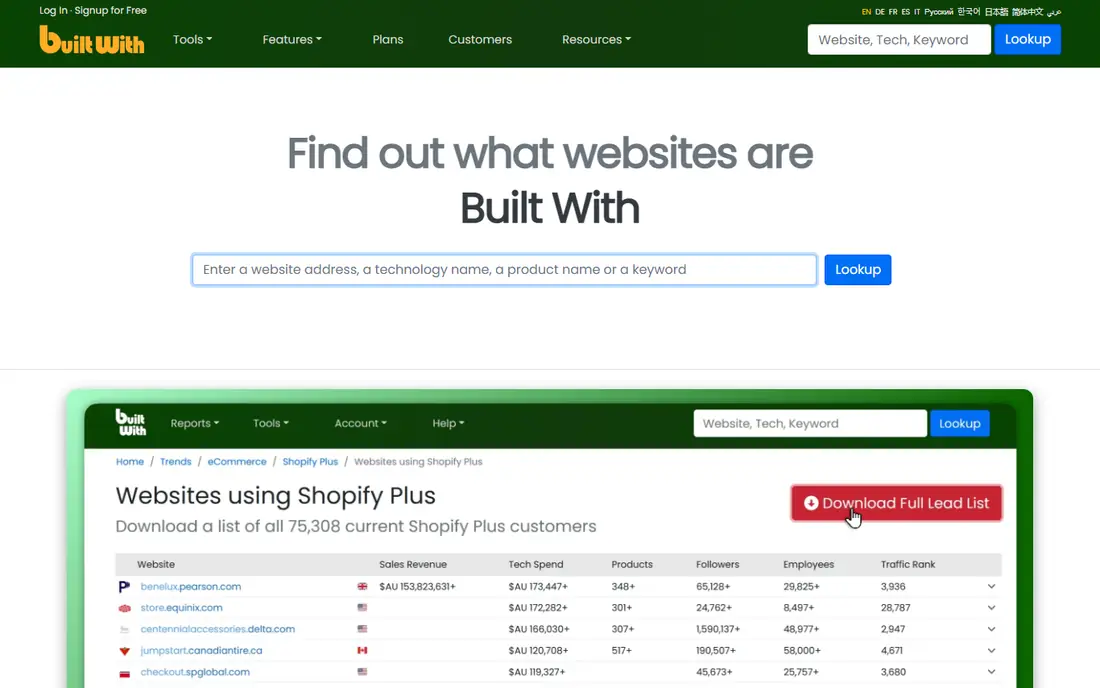Open the Resources dropdown menu

click(596, 39)
